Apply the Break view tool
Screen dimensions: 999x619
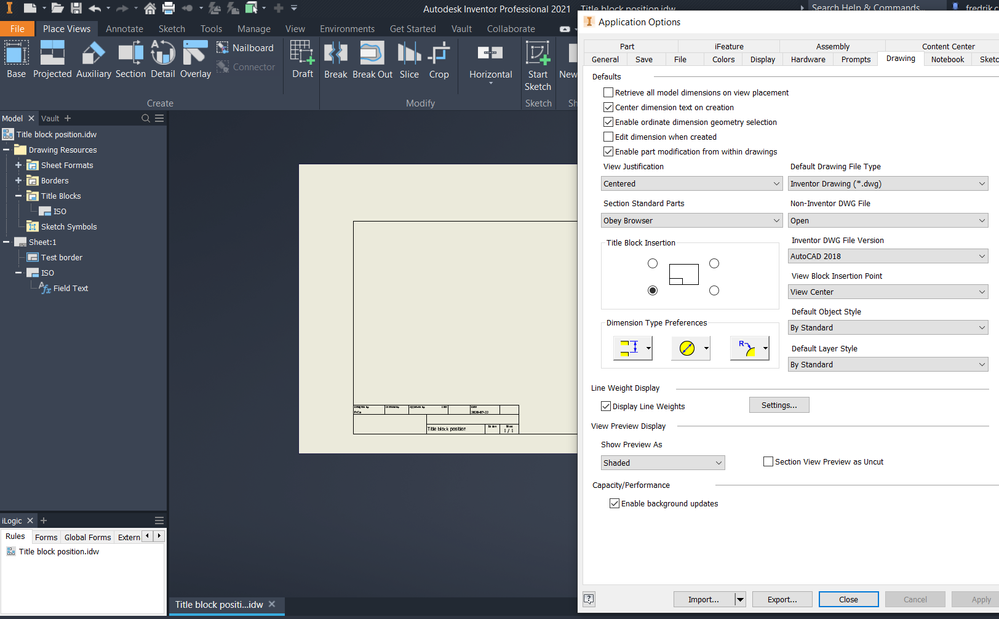[336, 59]
